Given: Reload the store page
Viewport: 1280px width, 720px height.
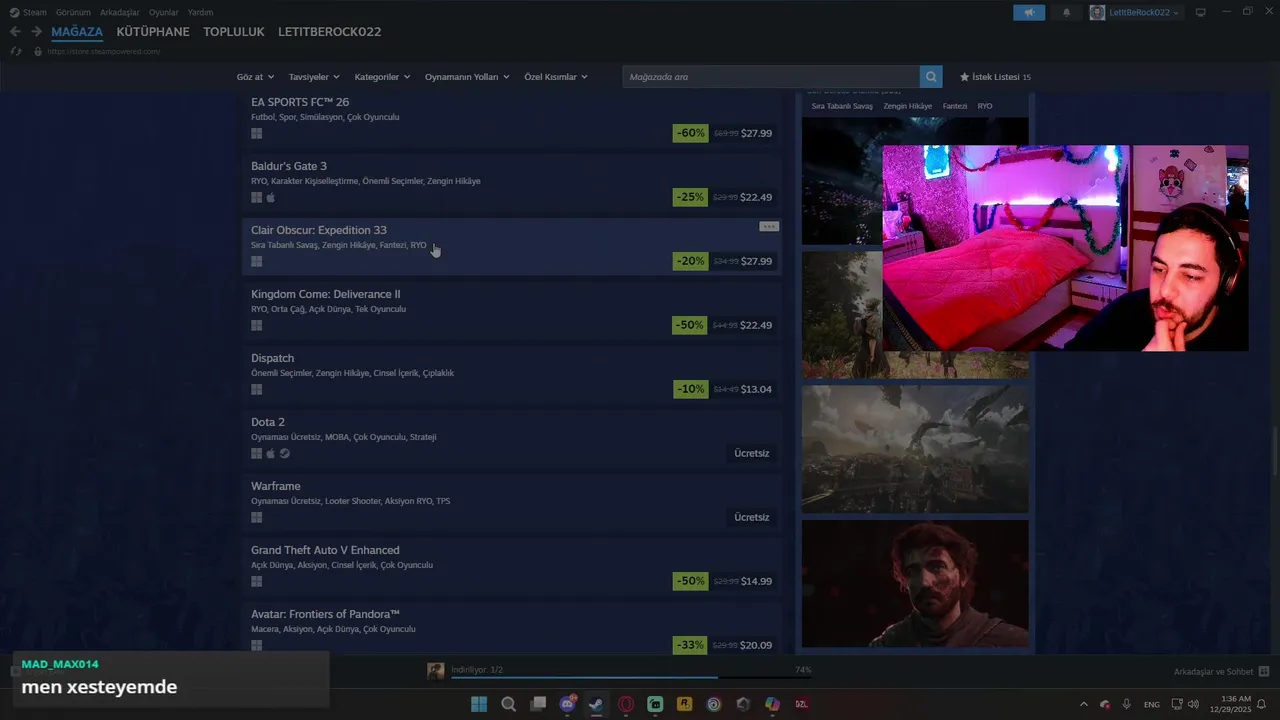Looking at the screenshot, I should (16, 51).
